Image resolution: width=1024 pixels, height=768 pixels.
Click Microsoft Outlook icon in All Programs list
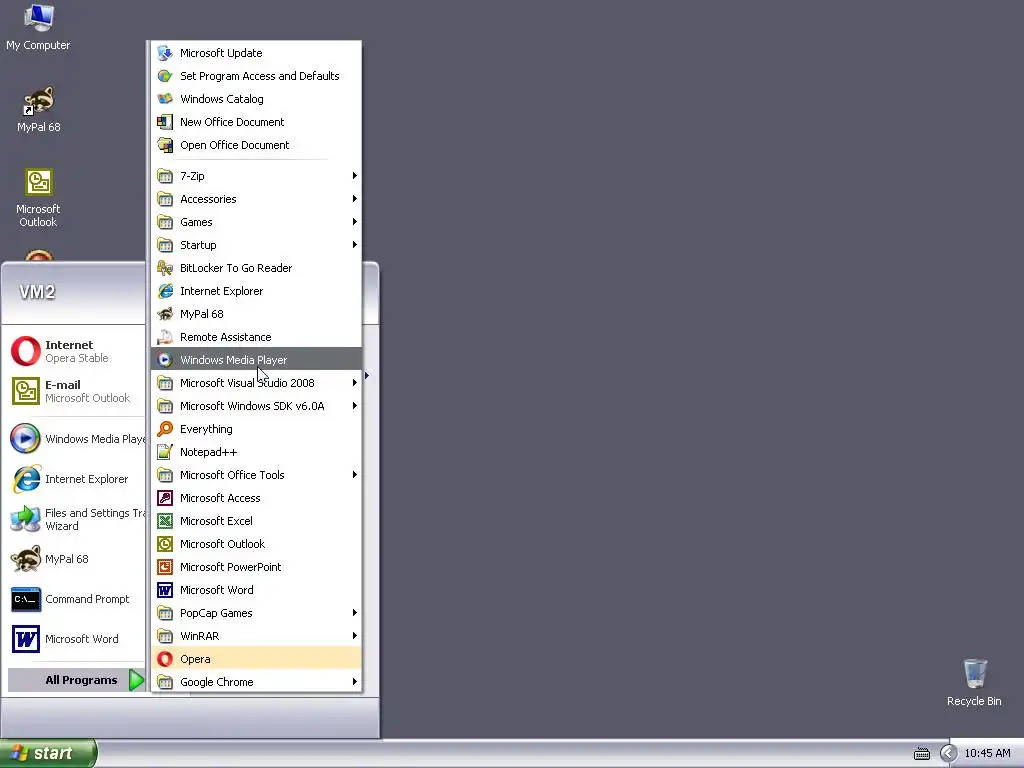click(x=165, y=544)
